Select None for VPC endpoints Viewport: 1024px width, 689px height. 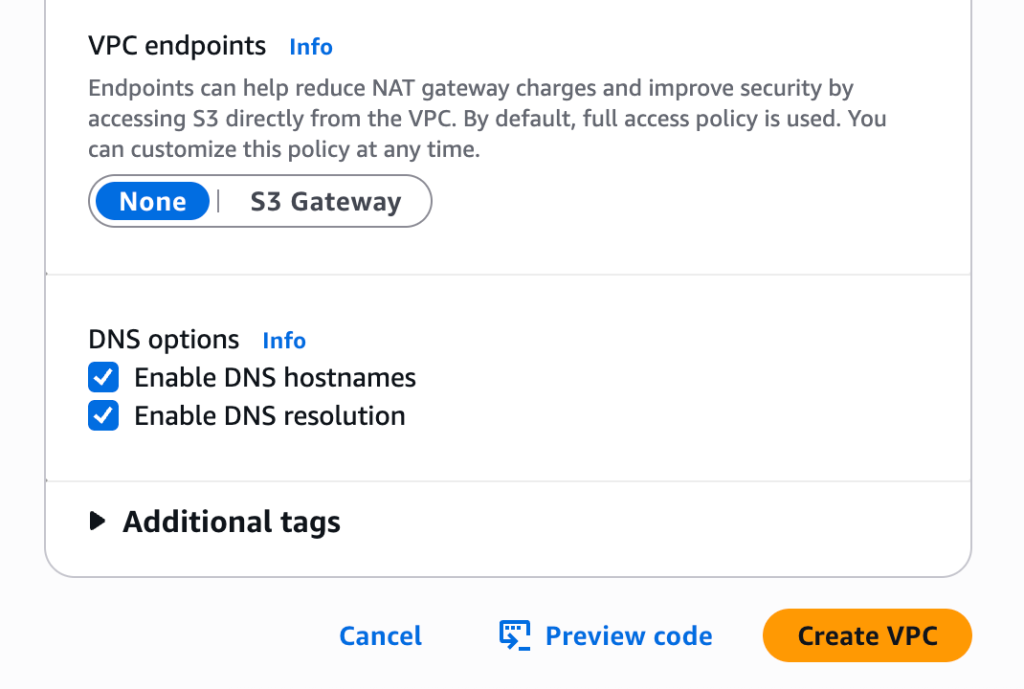[x=153, y=202]
